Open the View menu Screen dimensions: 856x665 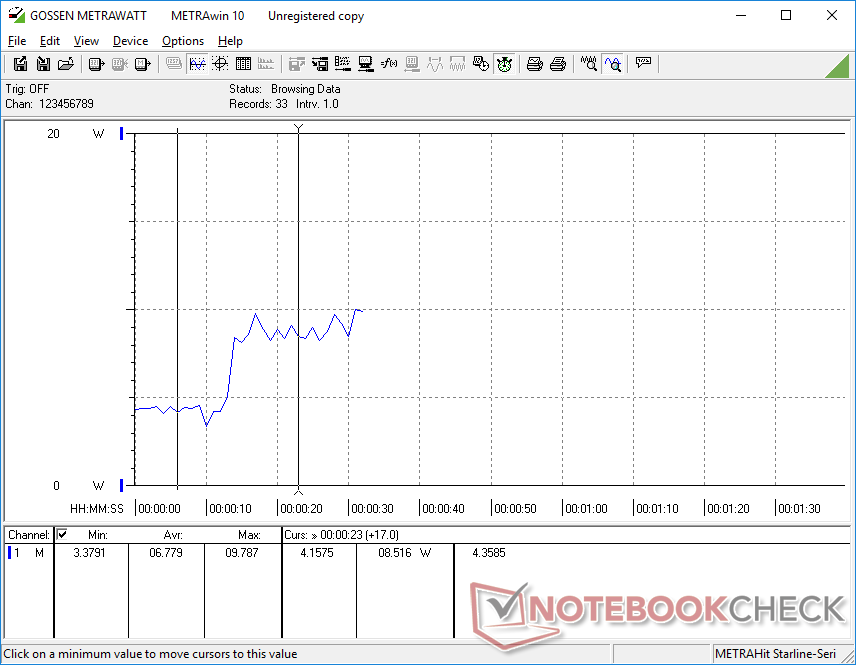[x=86, y=41]
